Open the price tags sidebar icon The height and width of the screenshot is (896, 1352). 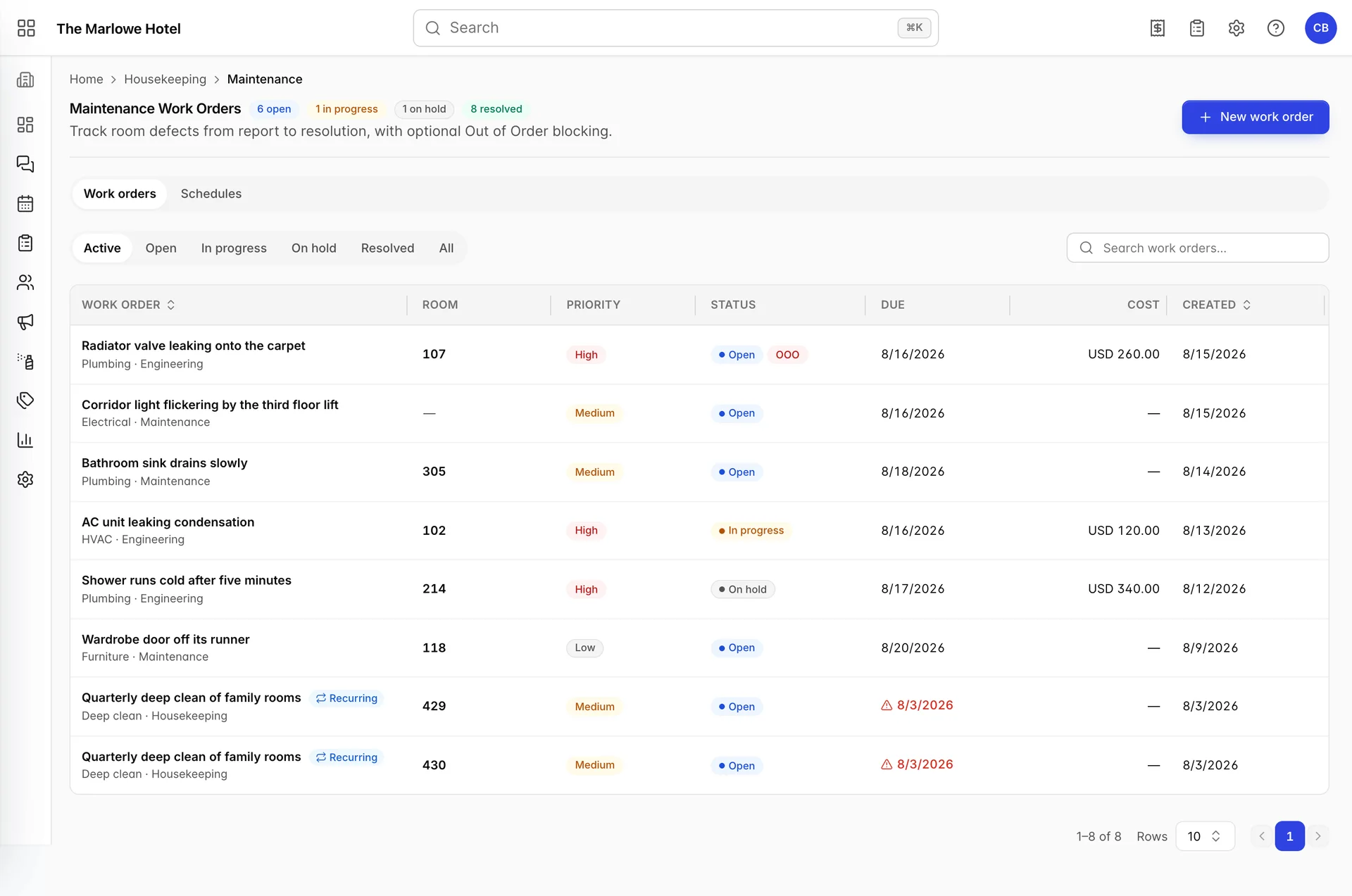click(25, 400)
